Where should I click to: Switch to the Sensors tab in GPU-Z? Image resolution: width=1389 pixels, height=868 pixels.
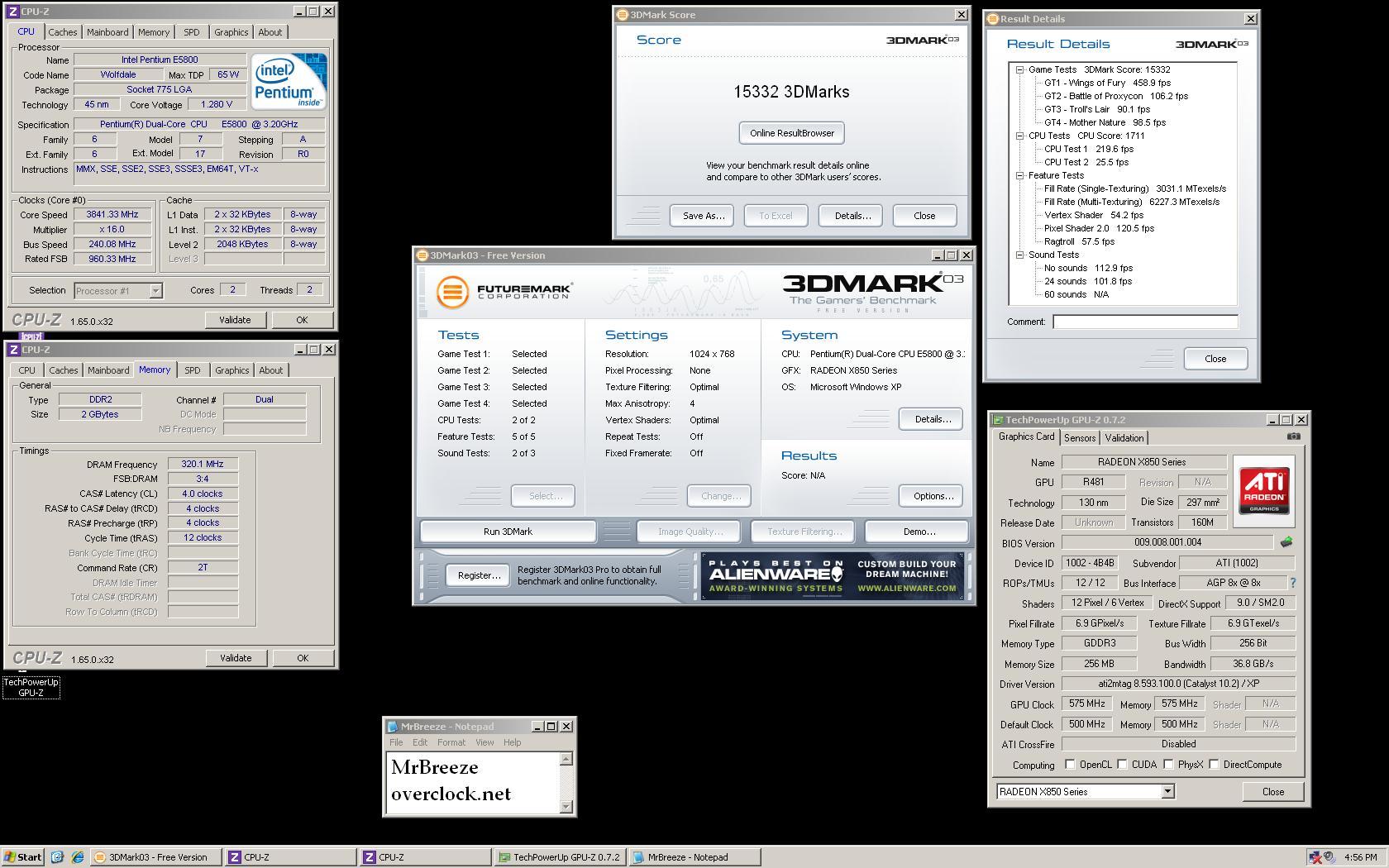1080,438
